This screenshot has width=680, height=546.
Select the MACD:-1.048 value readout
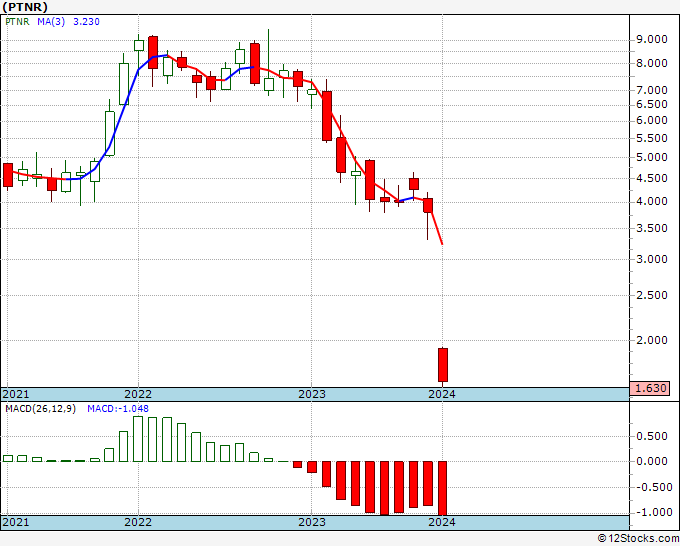pos(118,409)
